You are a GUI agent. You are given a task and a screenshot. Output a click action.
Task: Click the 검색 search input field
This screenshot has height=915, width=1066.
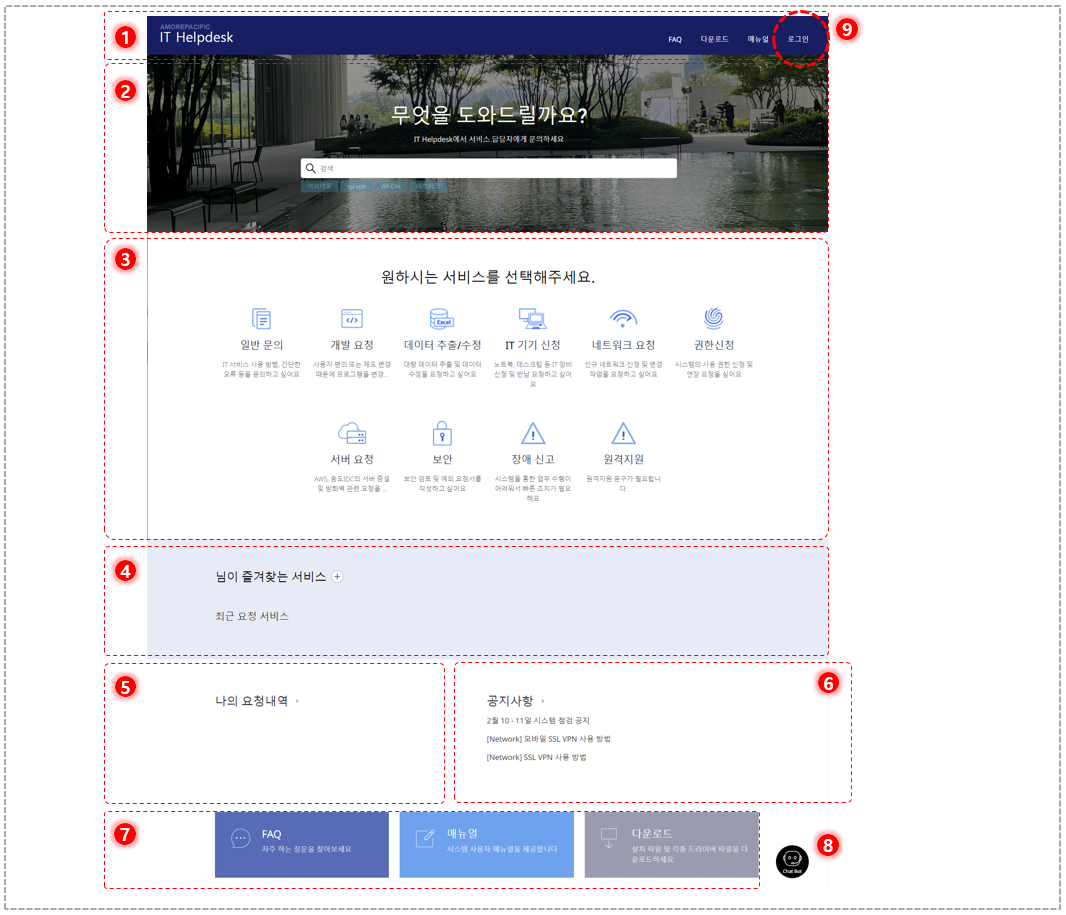489,168
